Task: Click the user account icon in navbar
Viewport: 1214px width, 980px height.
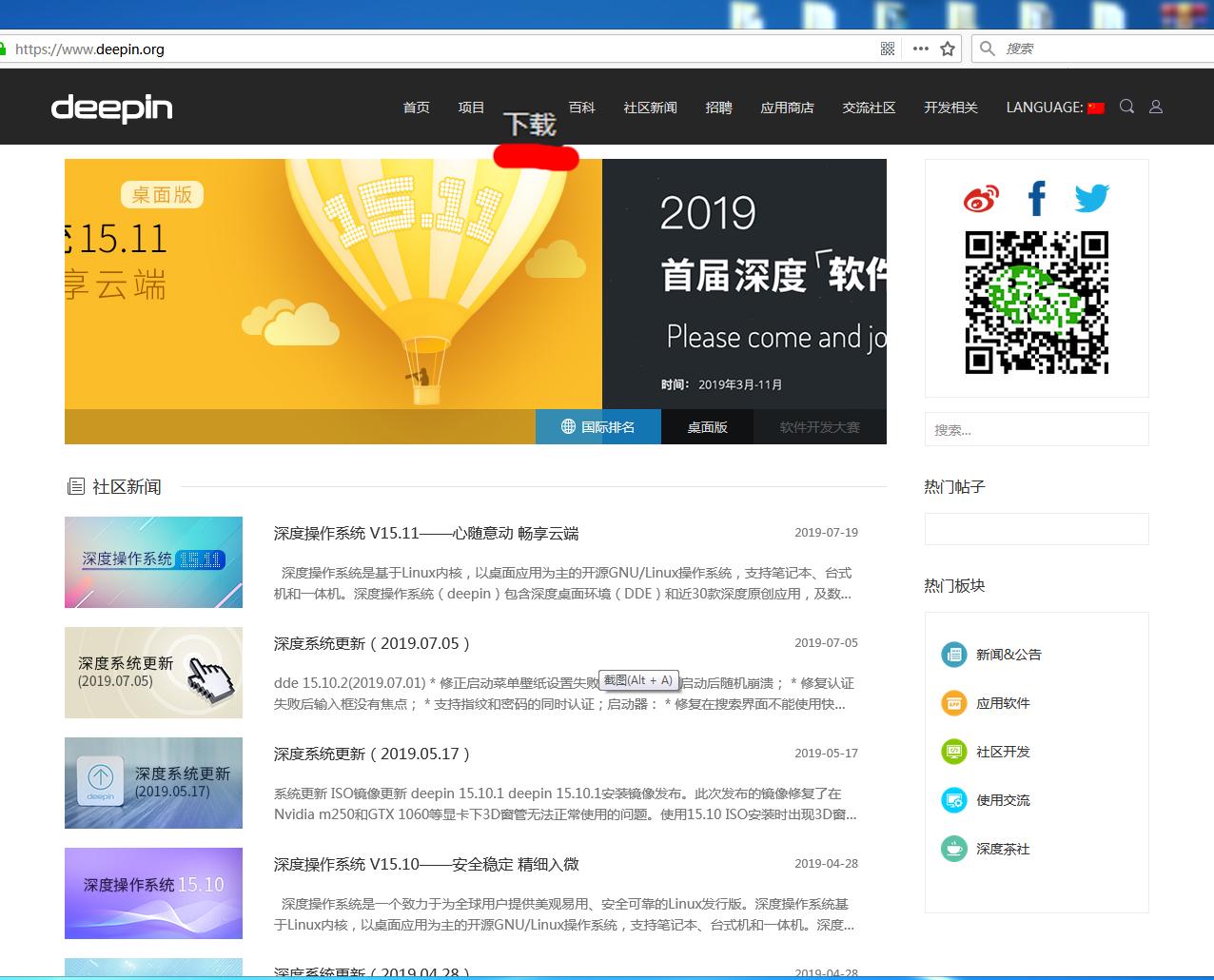Action: click(1155, 107)
